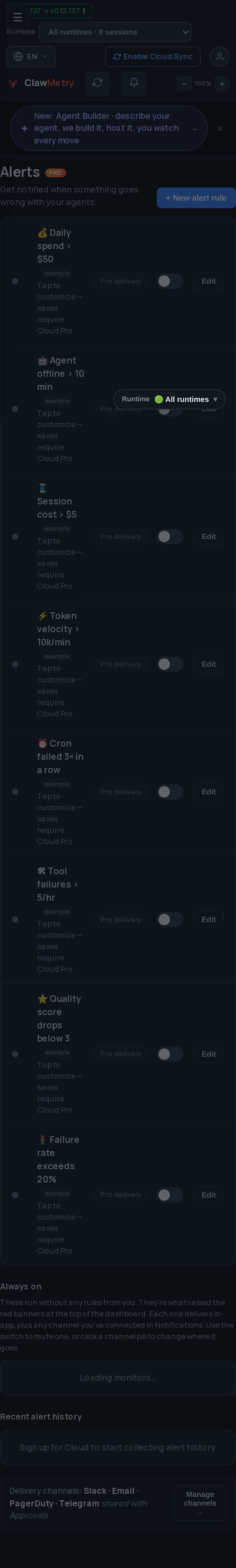Dismiss the Agent Builder banner
Viewport: 236px width, 1568px height.
click(220, 128)
